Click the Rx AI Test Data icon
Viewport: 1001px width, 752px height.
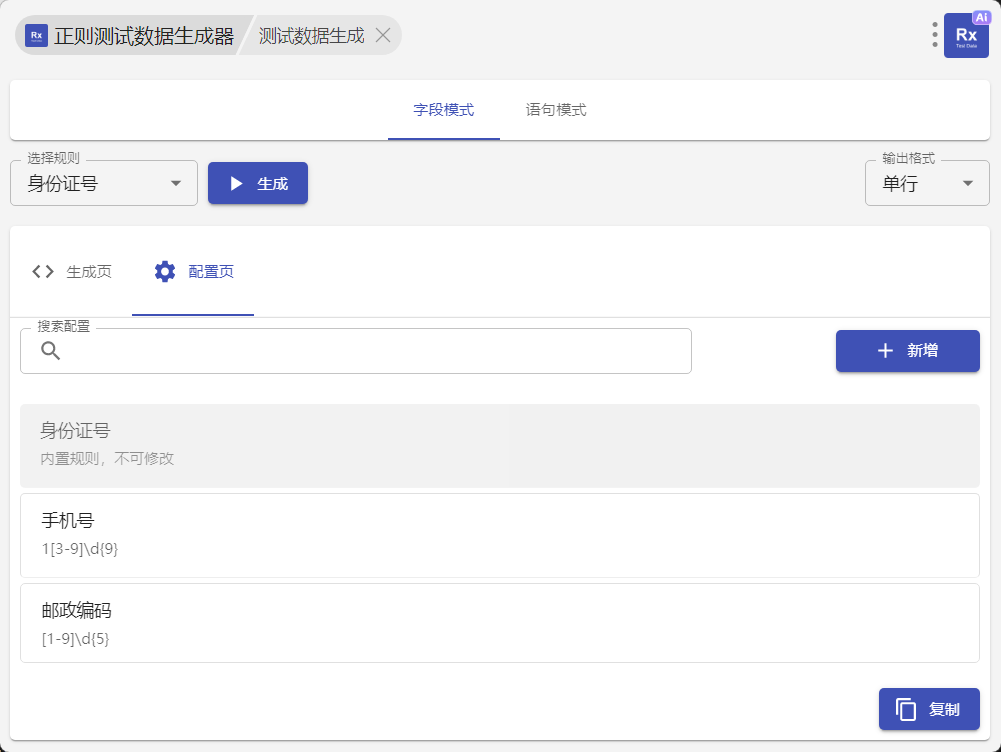coord(966,35)
